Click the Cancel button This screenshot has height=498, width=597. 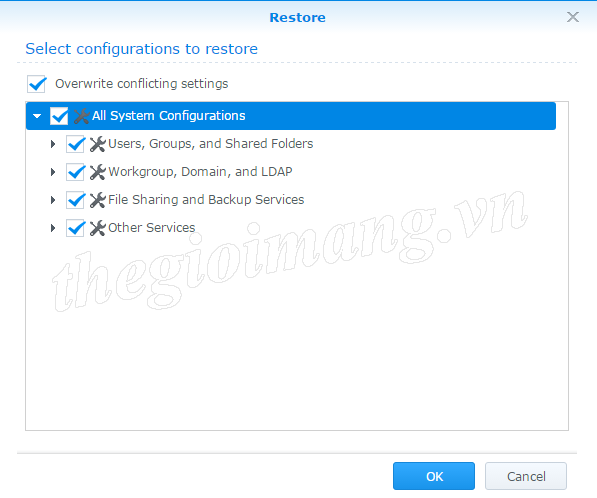tap(526, 476)
